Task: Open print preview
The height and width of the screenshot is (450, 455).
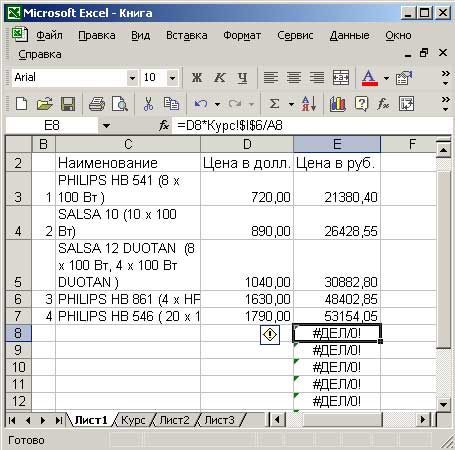Action: click(x=120, y=104)
